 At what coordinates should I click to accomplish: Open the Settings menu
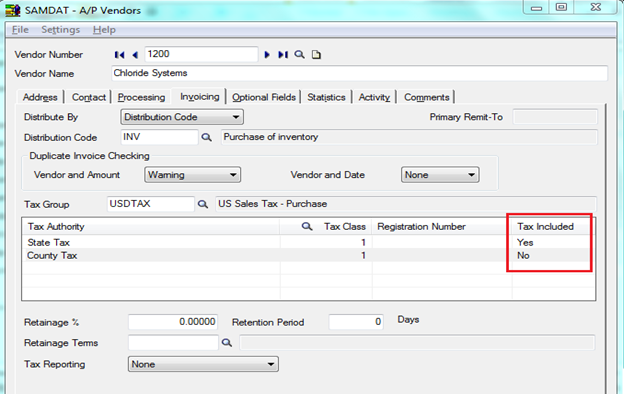click(x=60, y=30)
